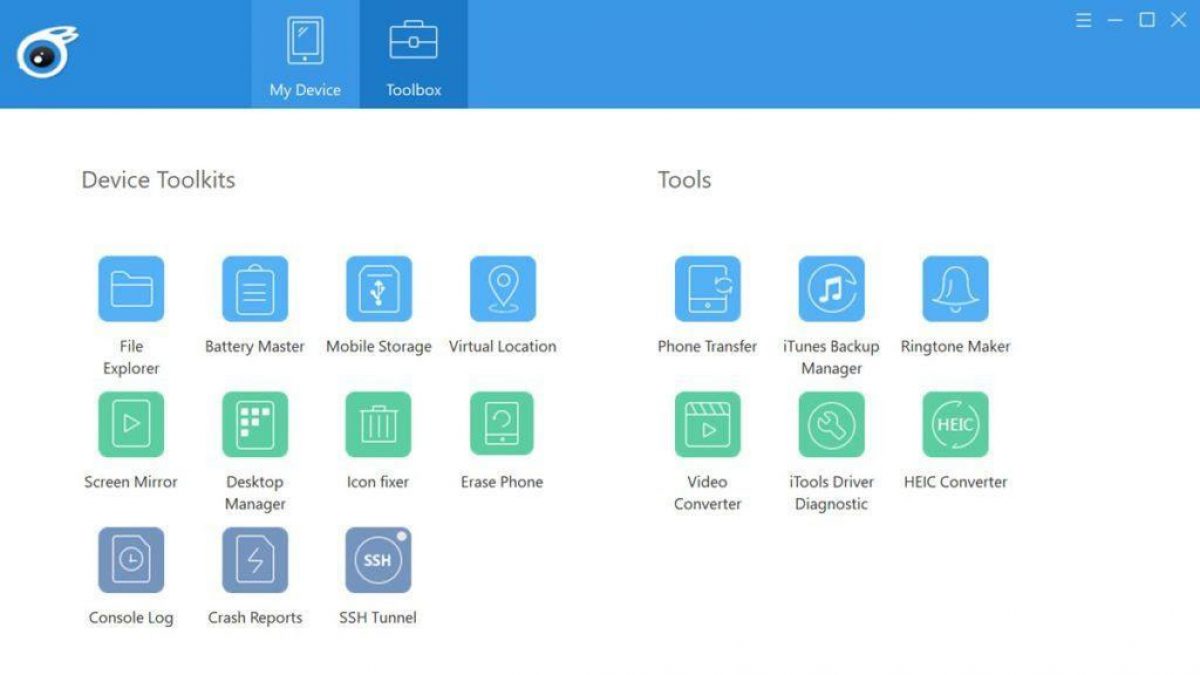Click the iTools eye logo

46,52
